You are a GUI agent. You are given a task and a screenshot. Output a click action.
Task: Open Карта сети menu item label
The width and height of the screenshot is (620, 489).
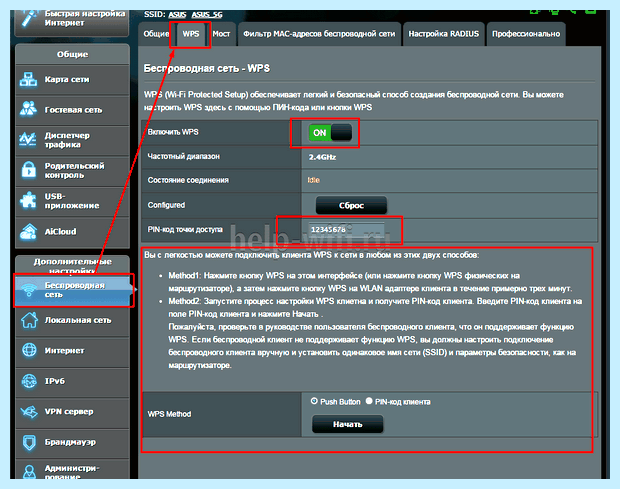67,79
